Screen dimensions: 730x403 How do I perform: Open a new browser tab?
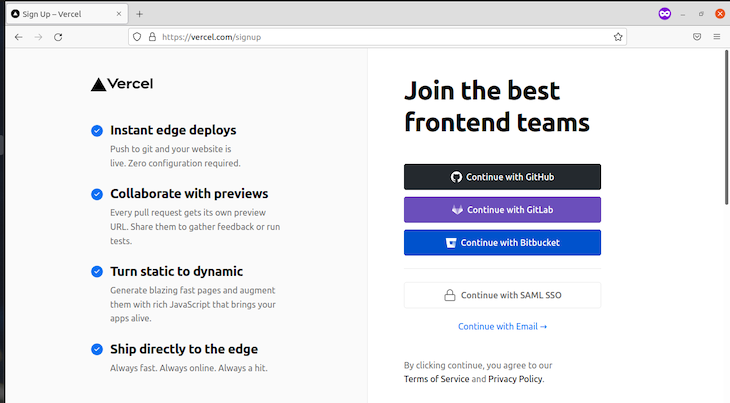pyautogui.click(x=139, y=14)
